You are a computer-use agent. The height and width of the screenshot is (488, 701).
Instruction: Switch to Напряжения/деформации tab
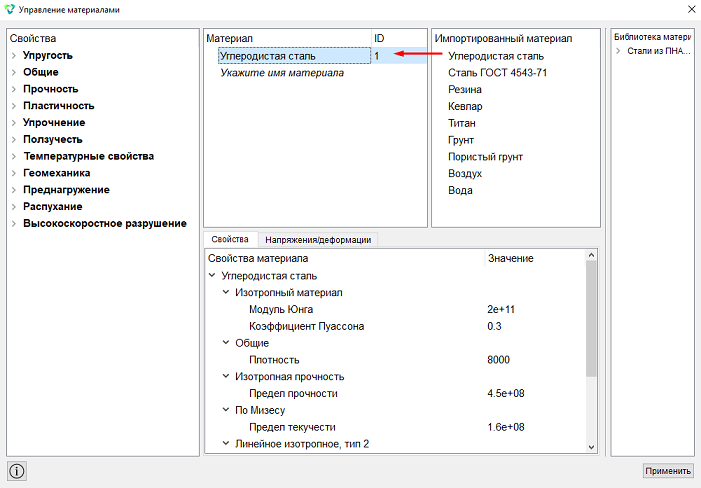(x=318, y=240)
